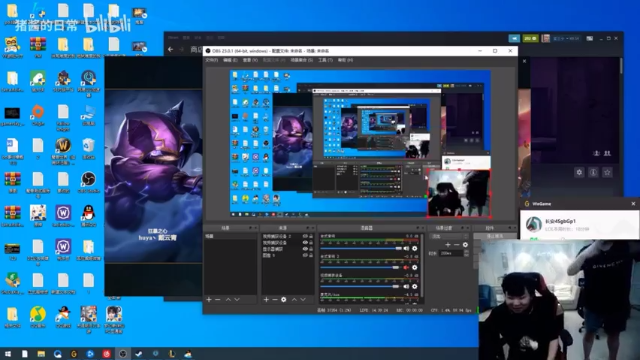Open the 查看(V) menu in OBS

pos(250,60)
